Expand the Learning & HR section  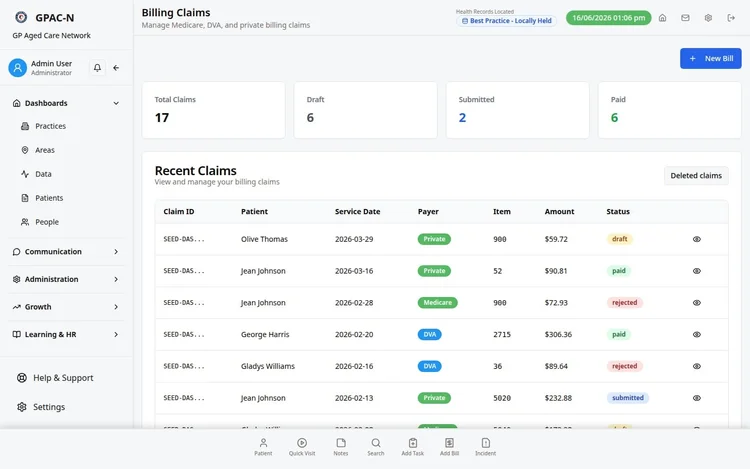pos(66,335)
